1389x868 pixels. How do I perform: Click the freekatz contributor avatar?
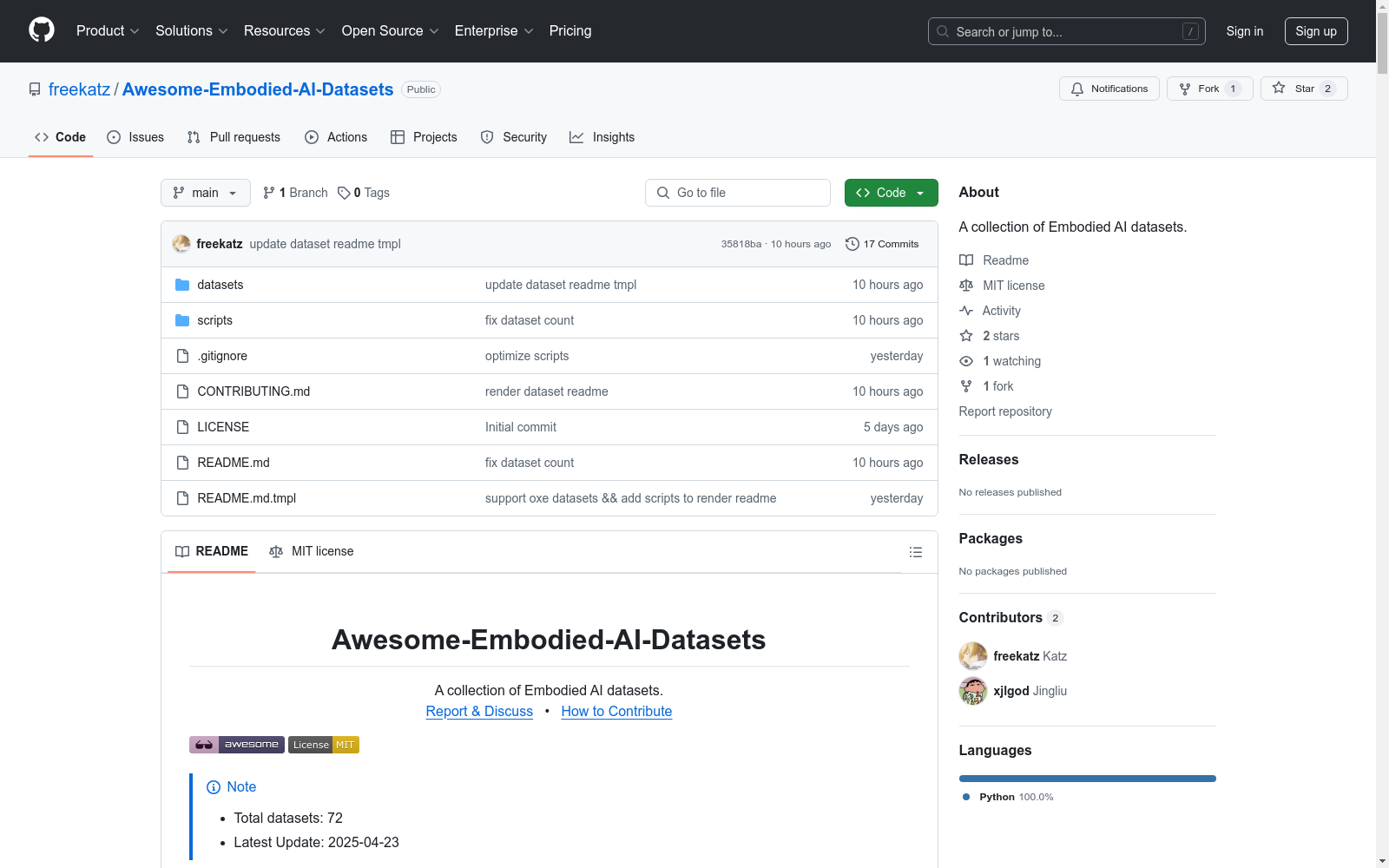point(973,656)
